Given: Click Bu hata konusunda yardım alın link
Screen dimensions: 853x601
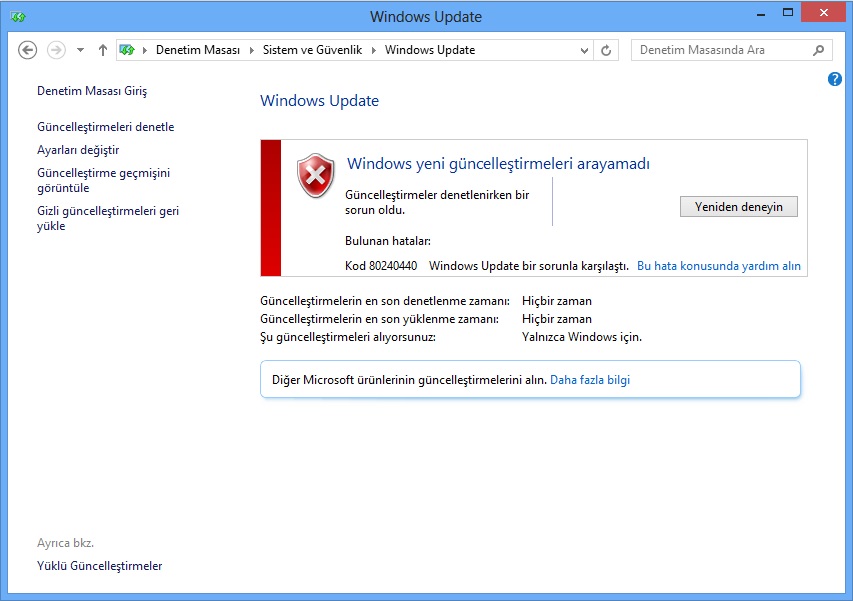Looking at the screenshot, I should pyautogui.click(x=719, y=266).
